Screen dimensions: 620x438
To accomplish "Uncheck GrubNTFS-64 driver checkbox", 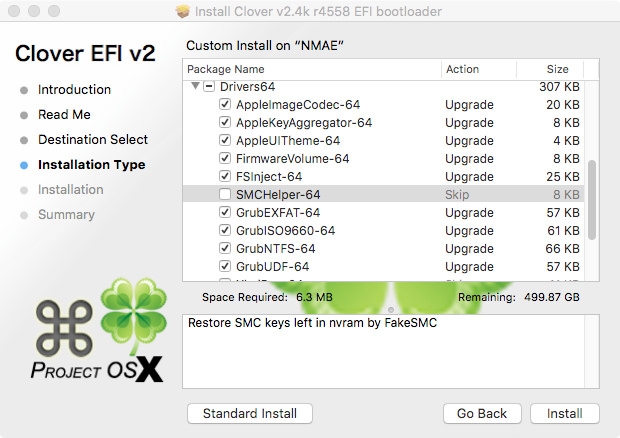I will click(x=225, y=248).
